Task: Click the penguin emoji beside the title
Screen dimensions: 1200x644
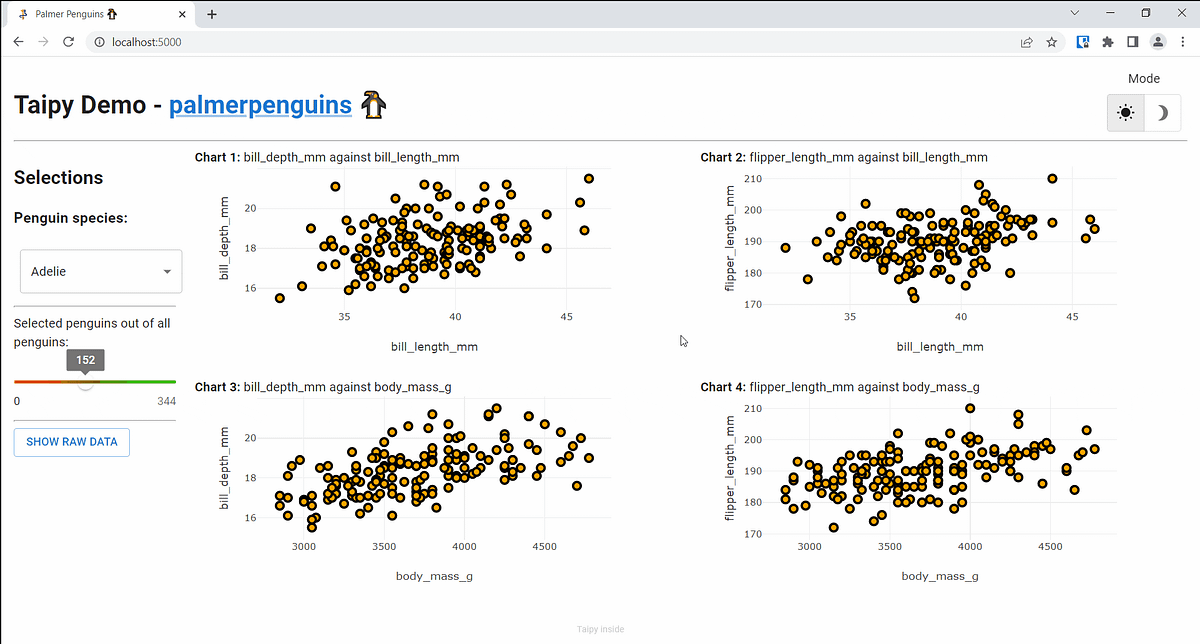Action: (372, 103)
